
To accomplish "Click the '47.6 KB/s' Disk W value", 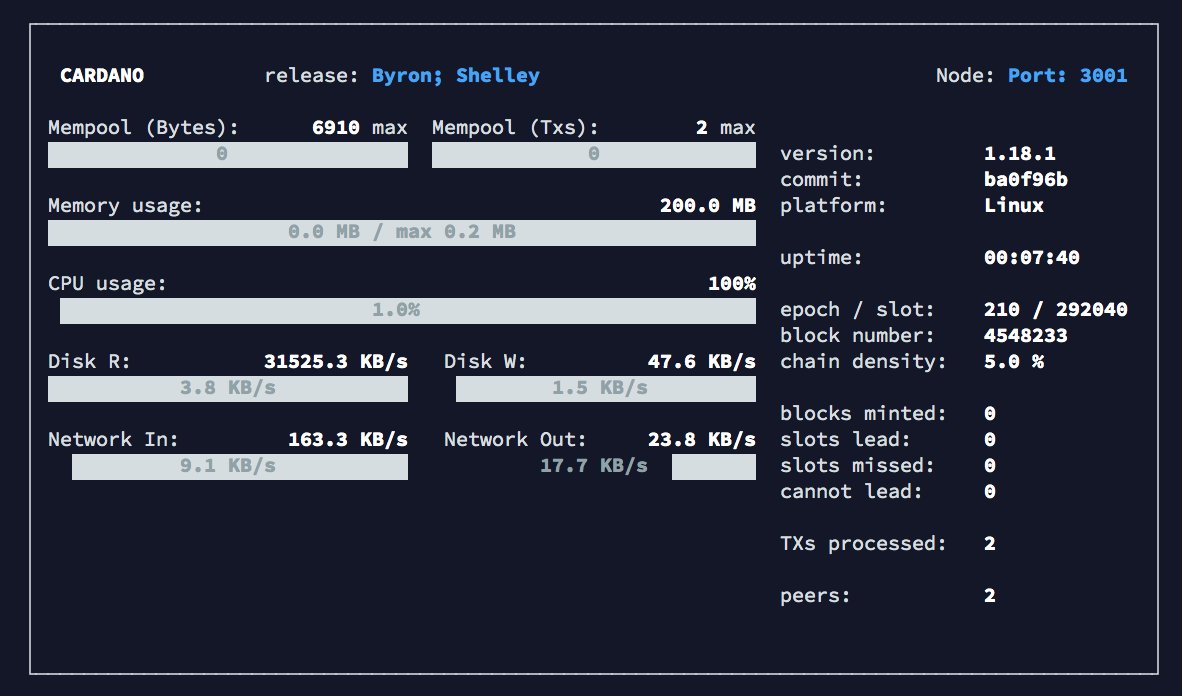I will coord(702,362).
